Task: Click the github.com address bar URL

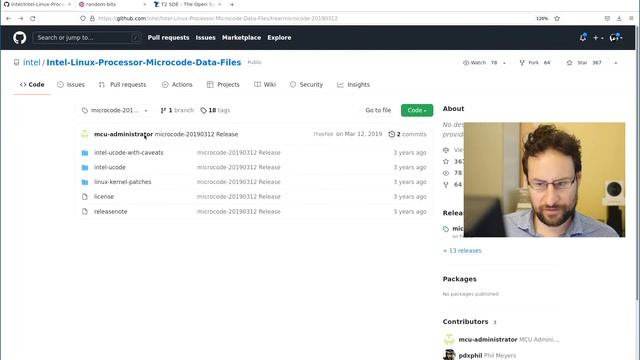Action: [218, 18]
